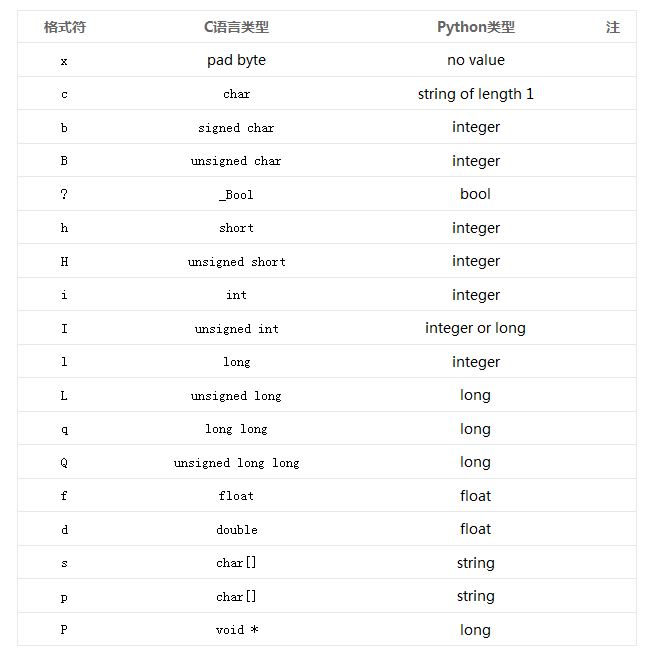Select the 'unsigned short' cell
The image size is (645, 656).
[x=236, y=262]
